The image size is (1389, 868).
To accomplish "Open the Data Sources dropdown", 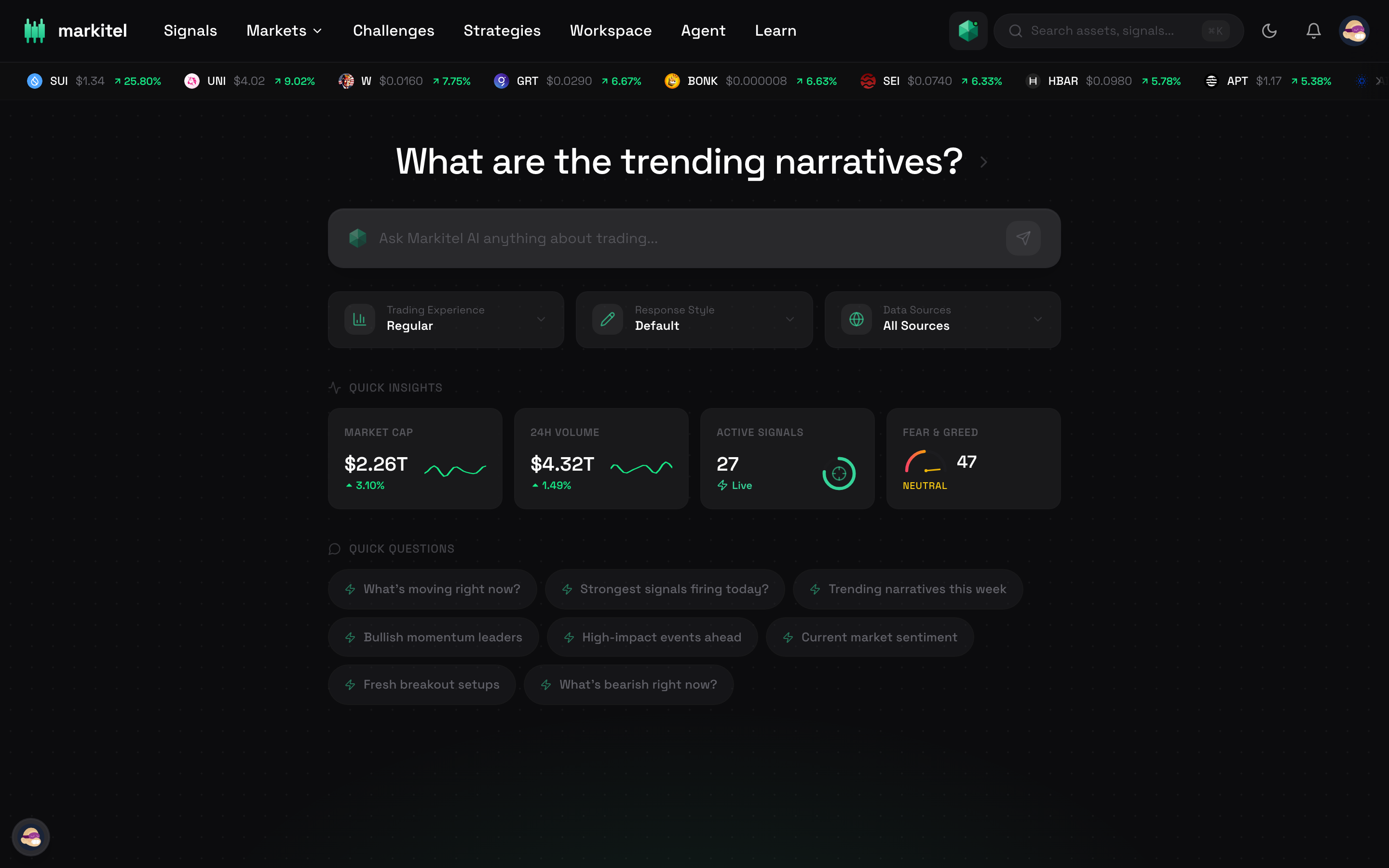I will (x=942, y=319).
